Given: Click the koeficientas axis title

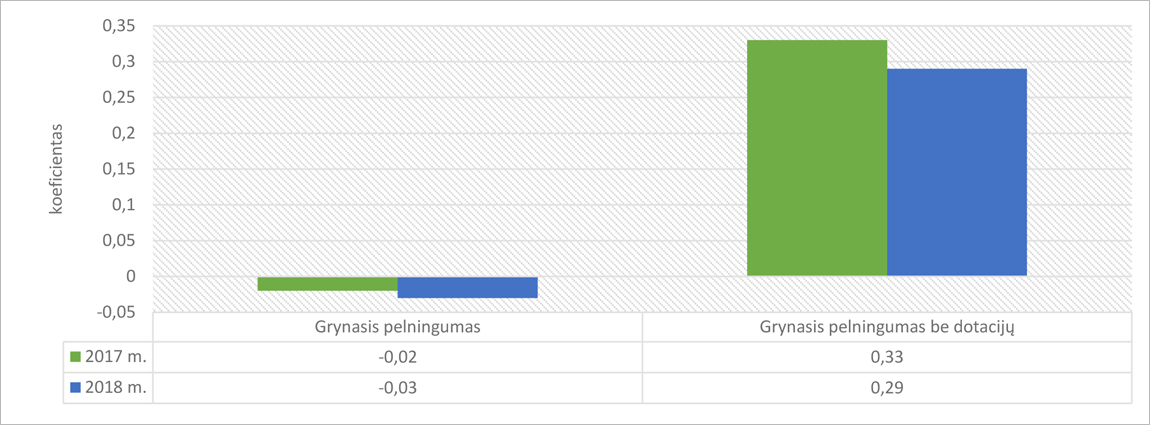Looking at the screenshot, I should click(x=56, y=170).
